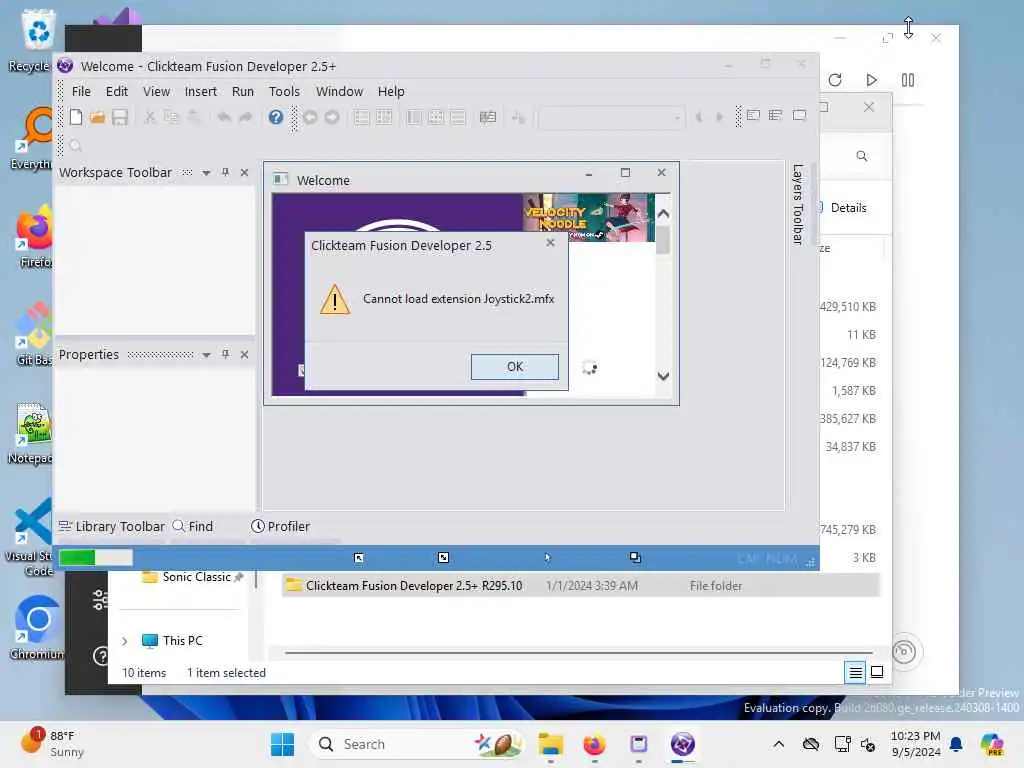The height and width of the screenshot is (768, 1024).
Task: Click the open-book toolbar icon
Action: coord(488,117)
